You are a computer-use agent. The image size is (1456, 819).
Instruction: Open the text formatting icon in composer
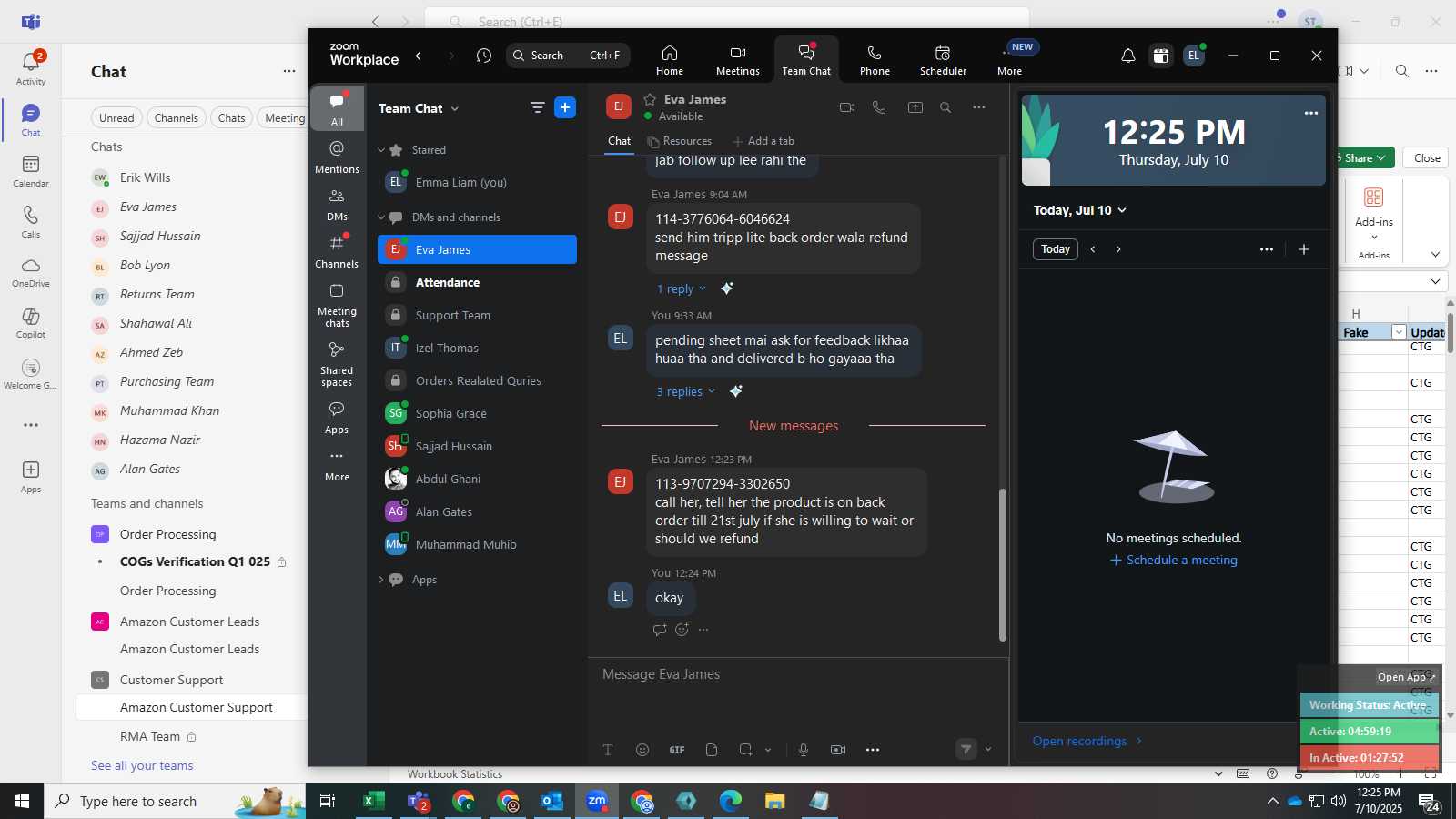tap(608, 750)
